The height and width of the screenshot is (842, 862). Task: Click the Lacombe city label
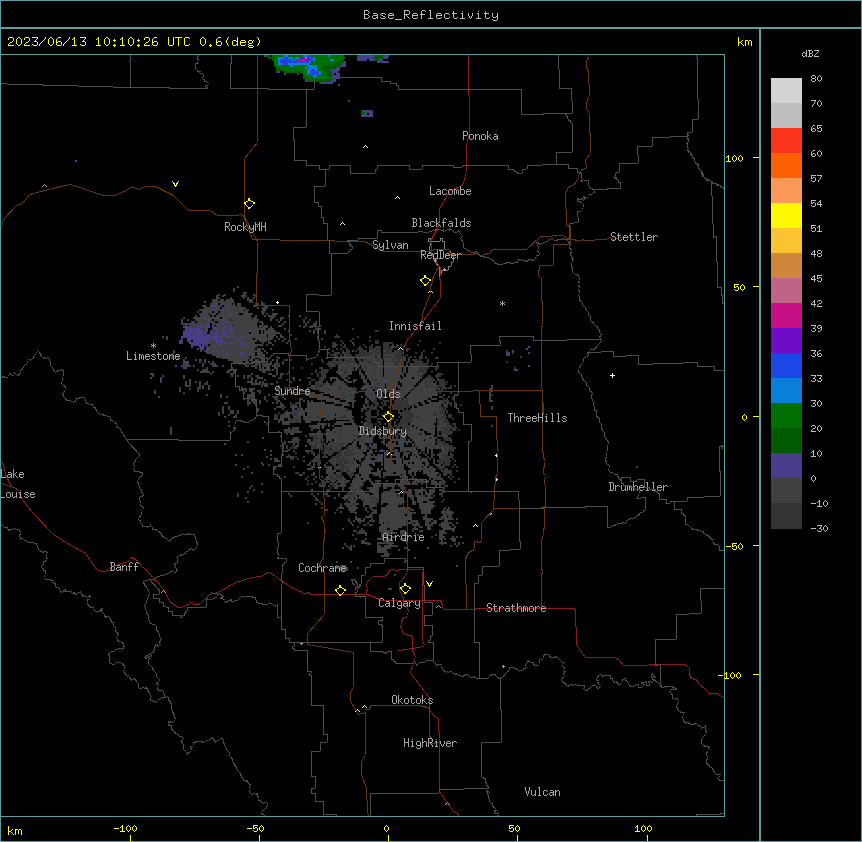(450, 191)
